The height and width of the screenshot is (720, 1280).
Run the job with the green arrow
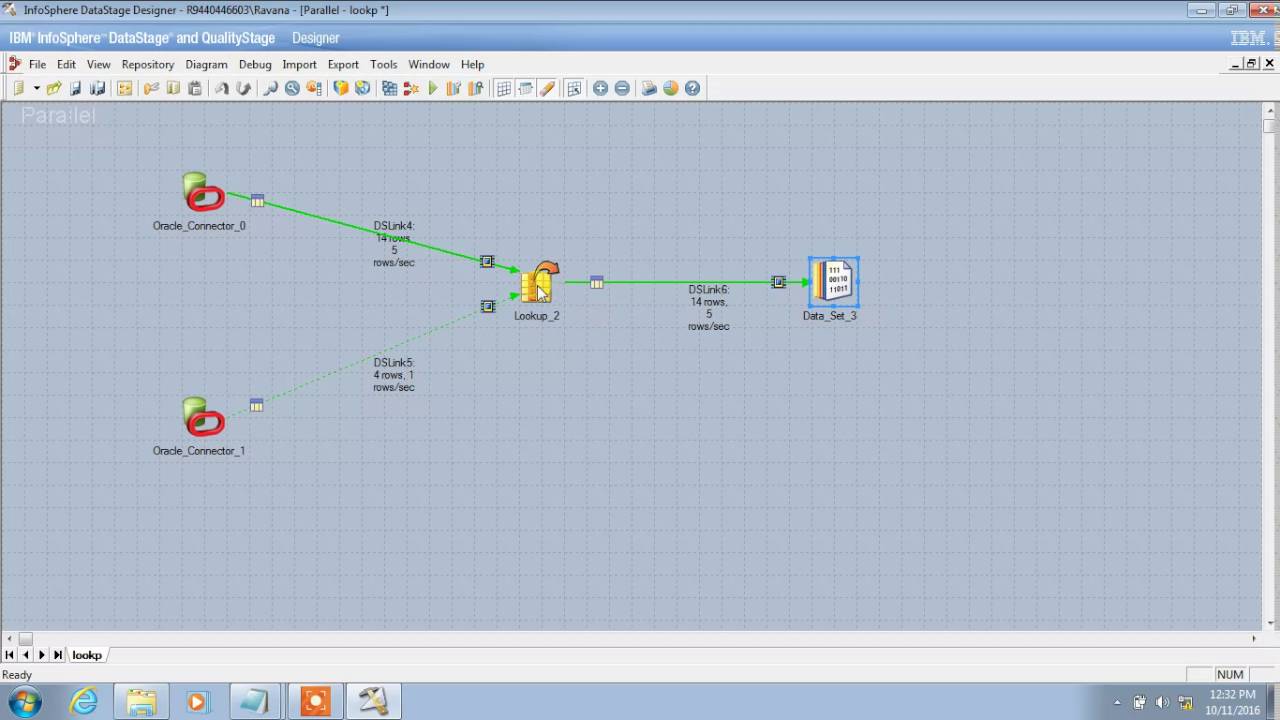tap(433, 88)
